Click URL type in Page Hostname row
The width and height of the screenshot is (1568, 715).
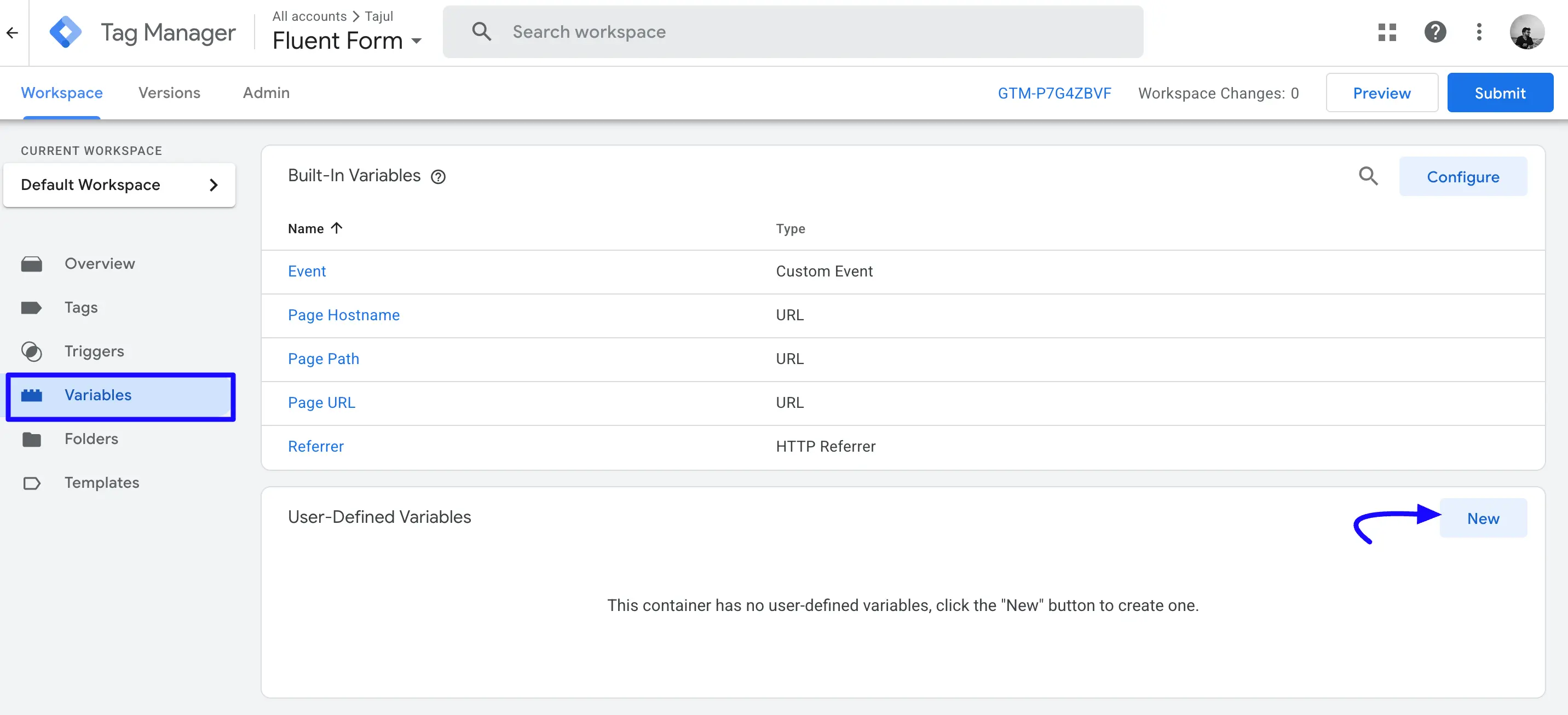coord(789,315)
